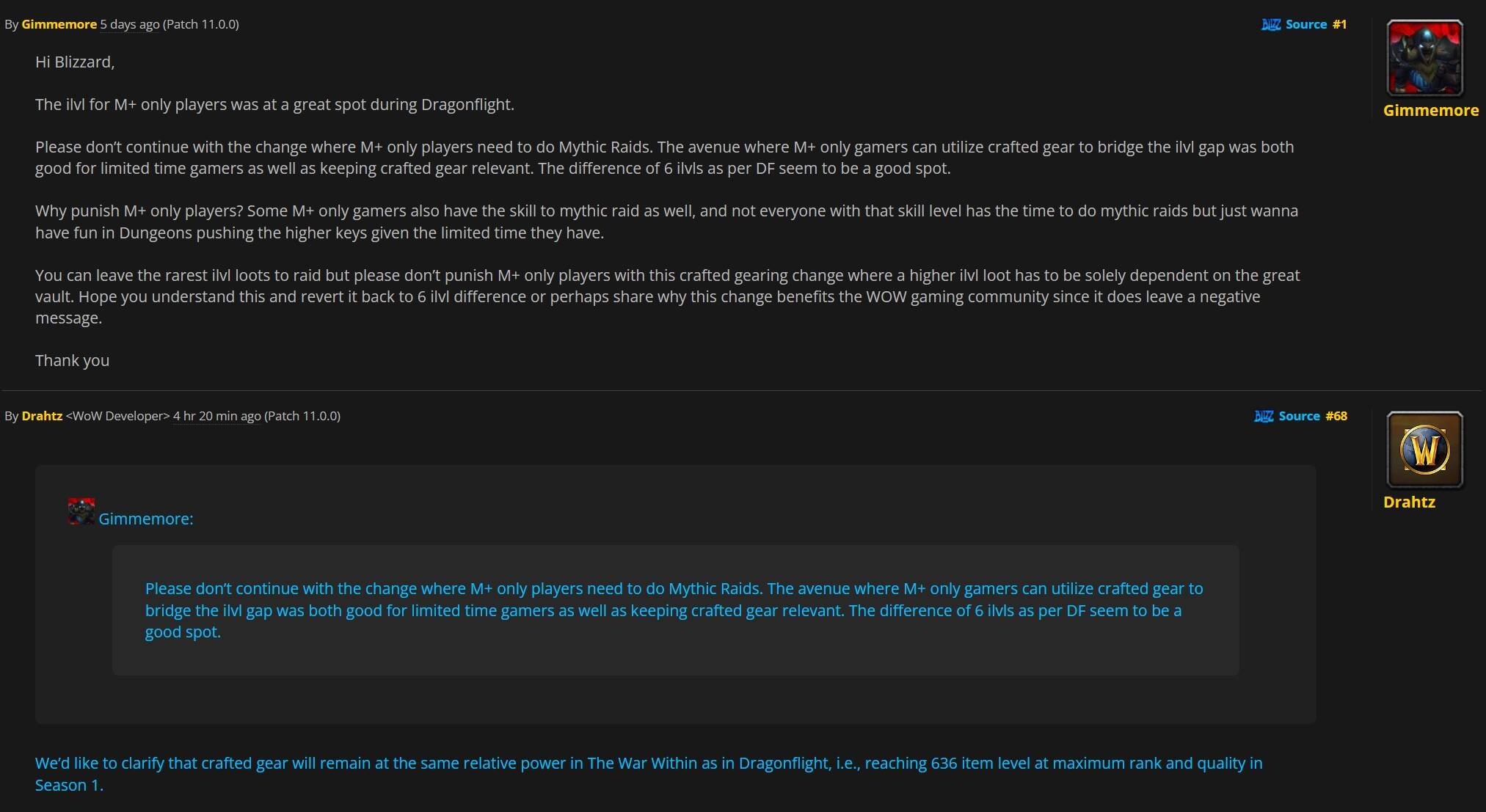Viewport: 1486px width, 812px height.
Task: Click the Blizzard icon on post #68
Action: (x=1264, y=416)
